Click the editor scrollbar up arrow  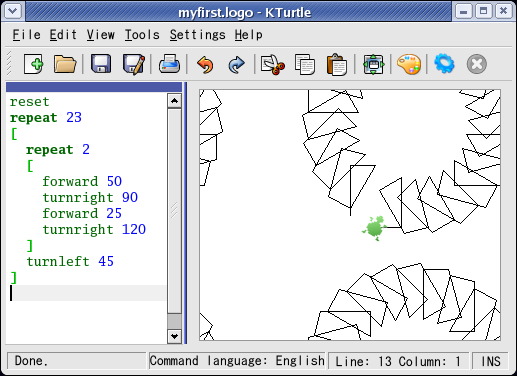[x=174, y=101]
